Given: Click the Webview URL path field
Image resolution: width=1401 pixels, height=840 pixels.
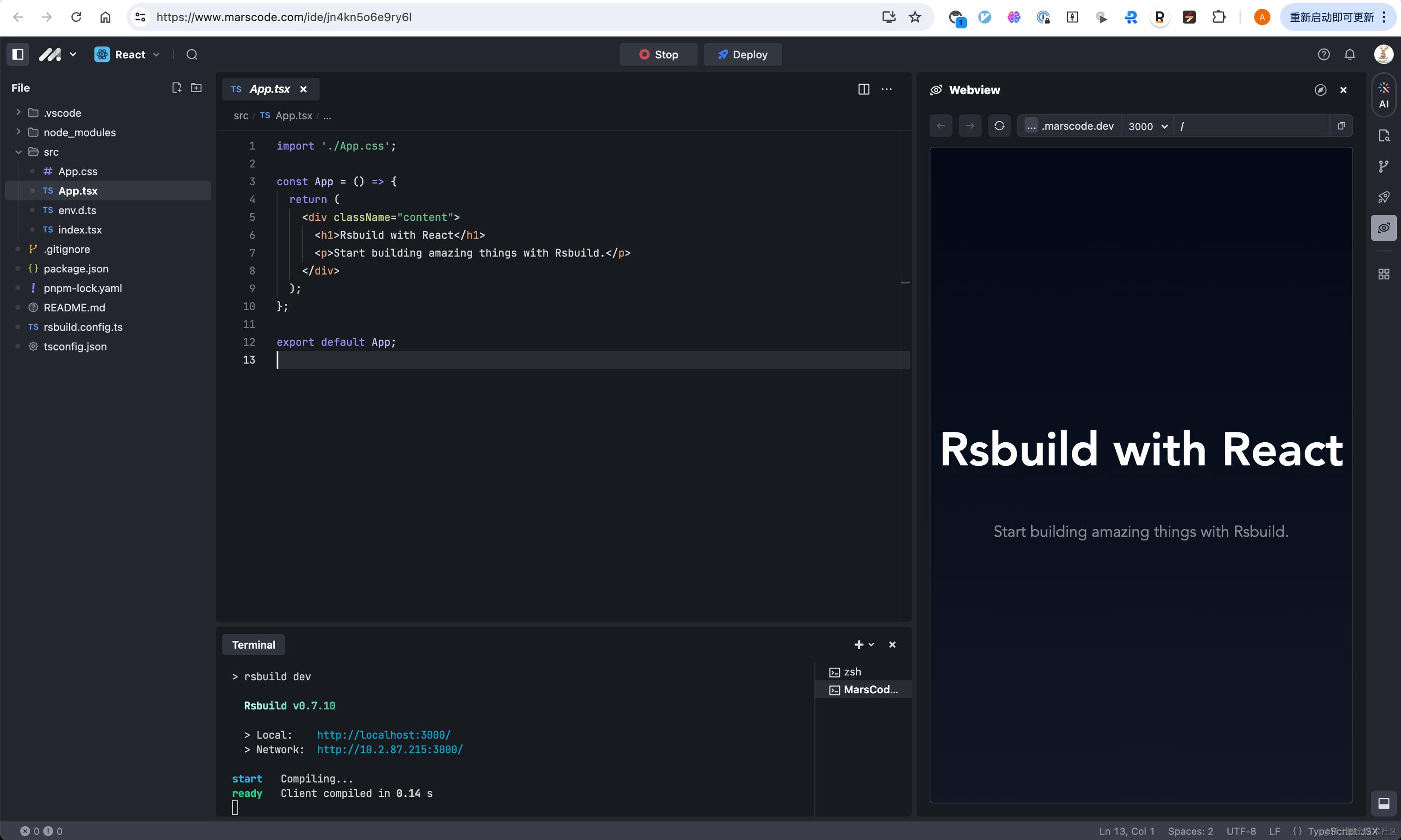Looking at the screenshot, I should (x=1251, y=126).
